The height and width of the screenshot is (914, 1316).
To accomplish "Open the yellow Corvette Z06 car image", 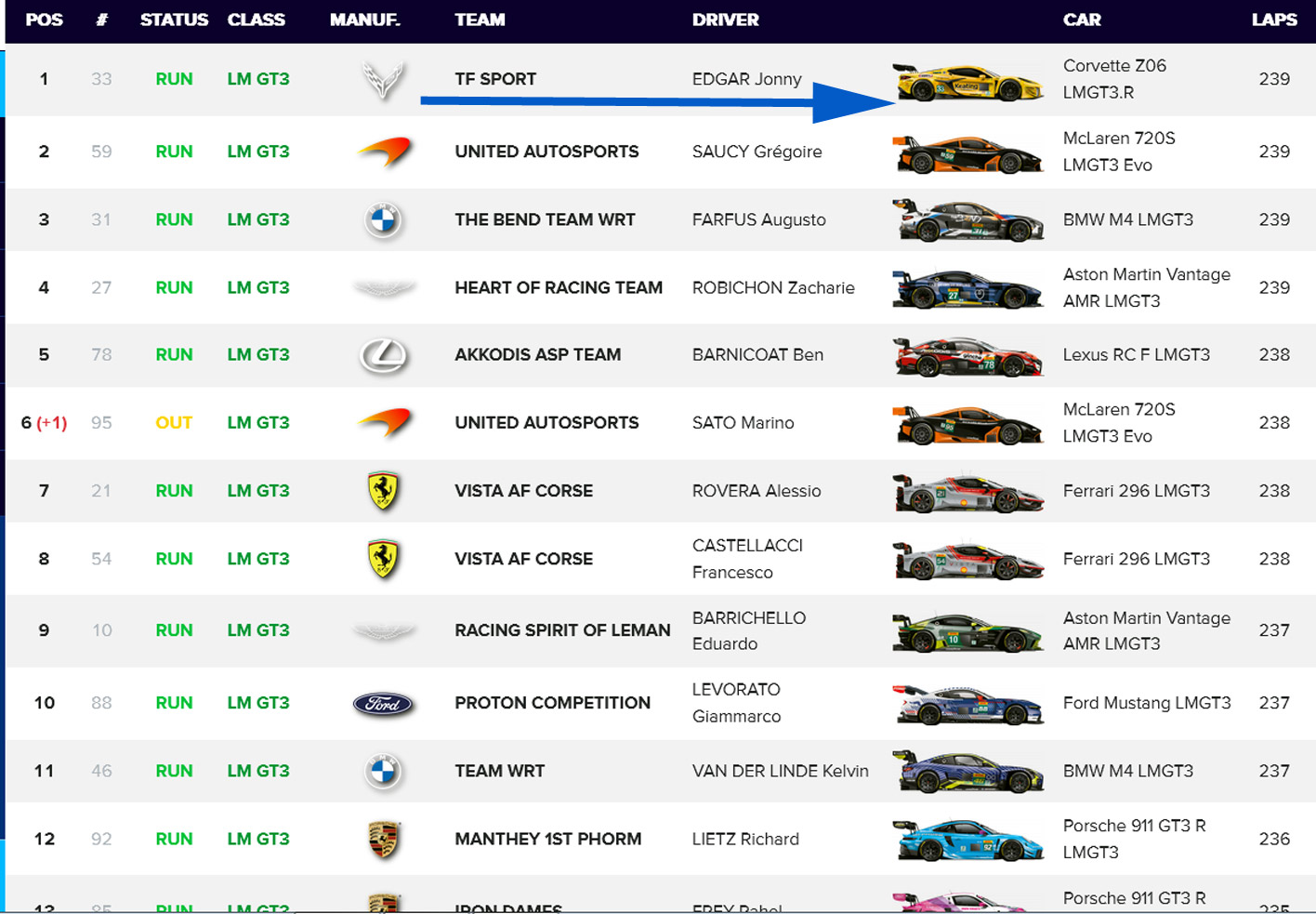I will click(x=967, y=81).
